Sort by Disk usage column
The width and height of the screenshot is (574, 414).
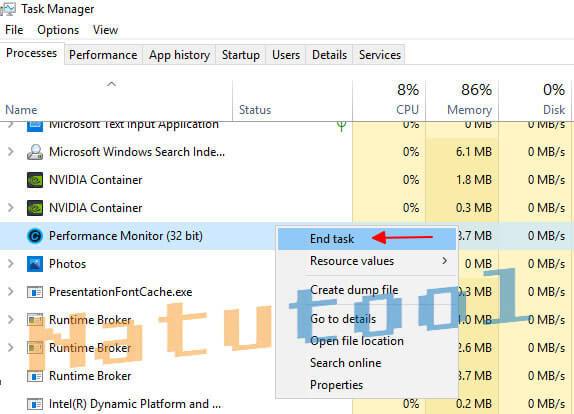click(x=534, y=101)
